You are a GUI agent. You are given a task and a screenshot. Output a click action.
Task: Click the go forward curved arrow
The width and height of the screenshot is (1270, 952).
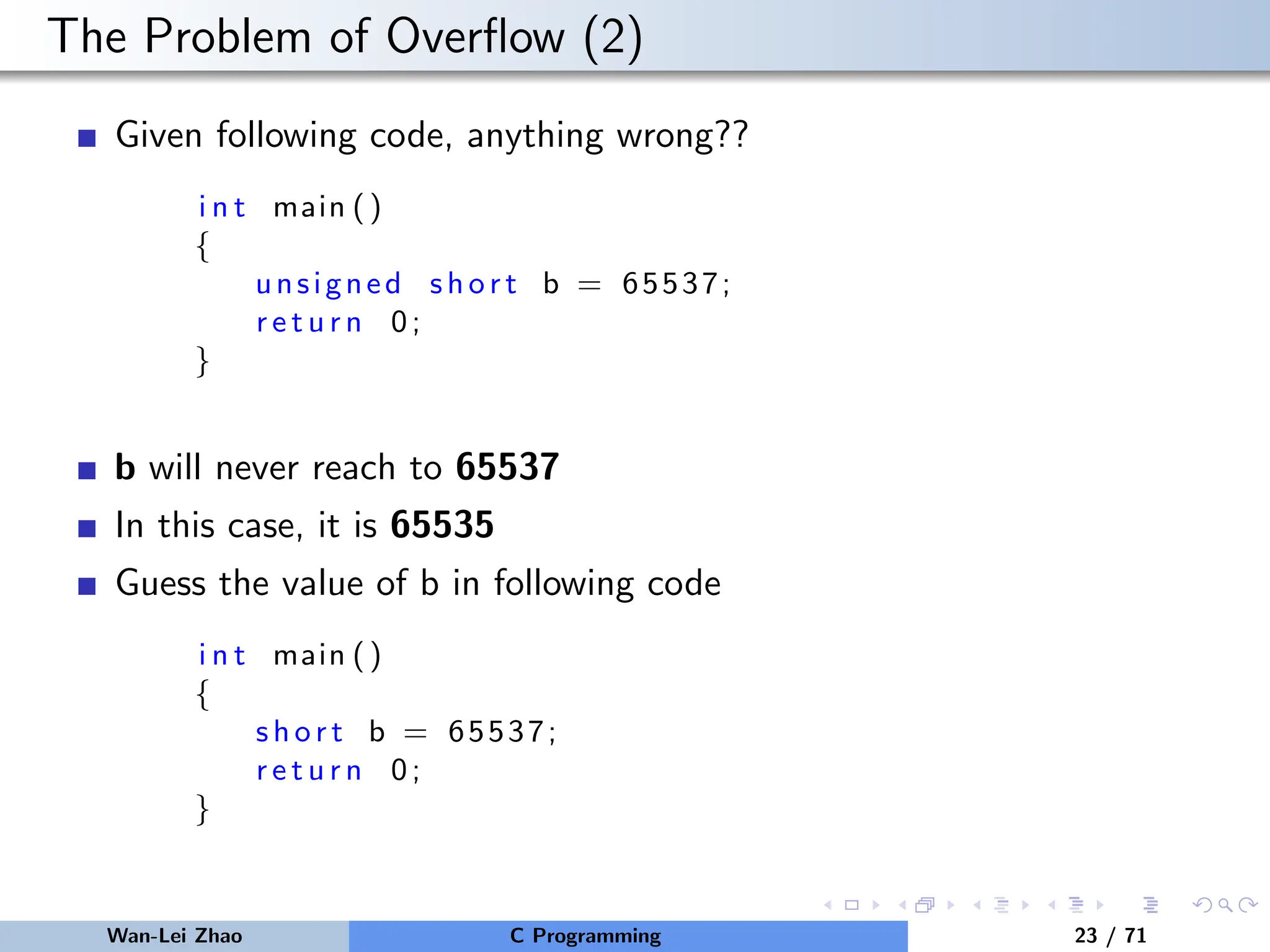pos(1248,906)
